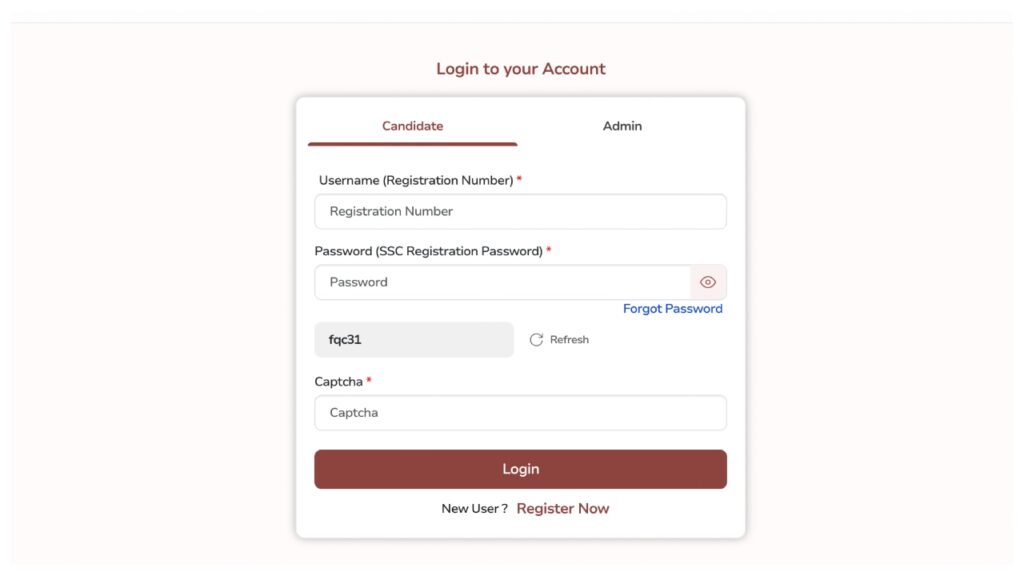
Task: Click inside the Password field
Action: point(500,282)
